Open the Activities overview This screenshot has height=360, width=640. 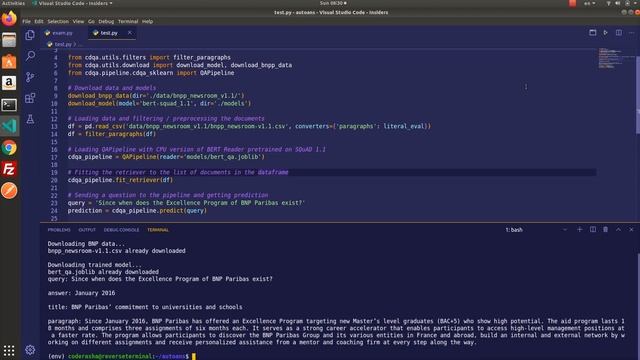point(13,3)
